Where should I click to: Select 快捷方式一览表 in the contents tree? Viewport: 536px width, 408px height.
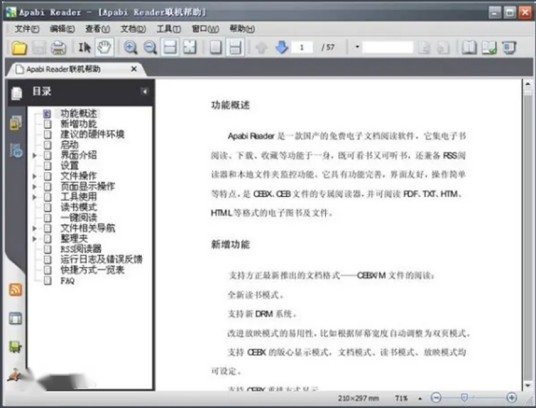tap(92, 270)
